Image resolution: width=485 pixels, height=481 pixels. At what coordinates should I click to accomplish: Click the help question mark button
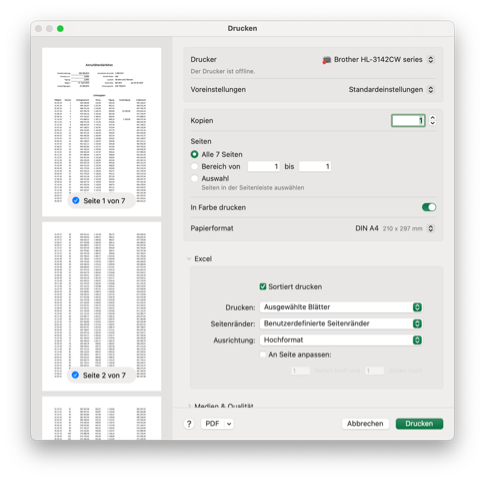[x=189, y=424]
